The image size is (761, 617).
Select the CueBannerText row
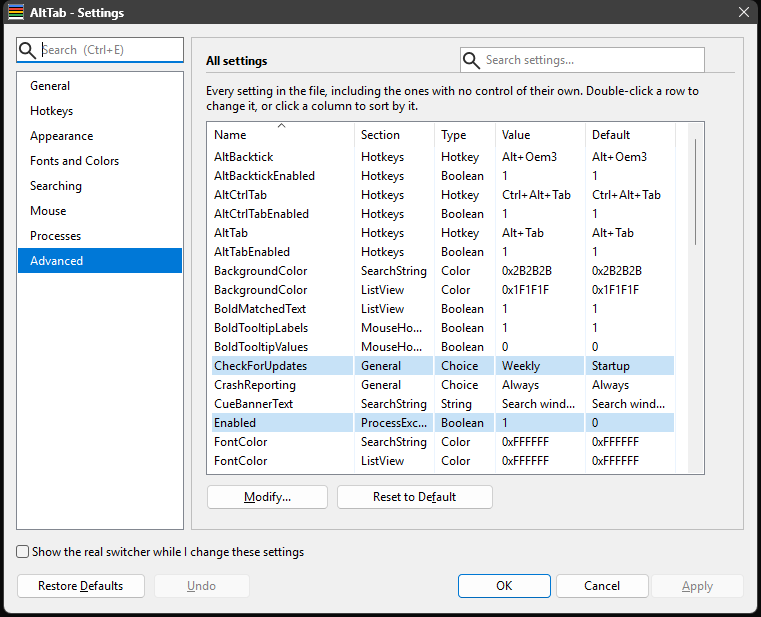coord(443,404)
